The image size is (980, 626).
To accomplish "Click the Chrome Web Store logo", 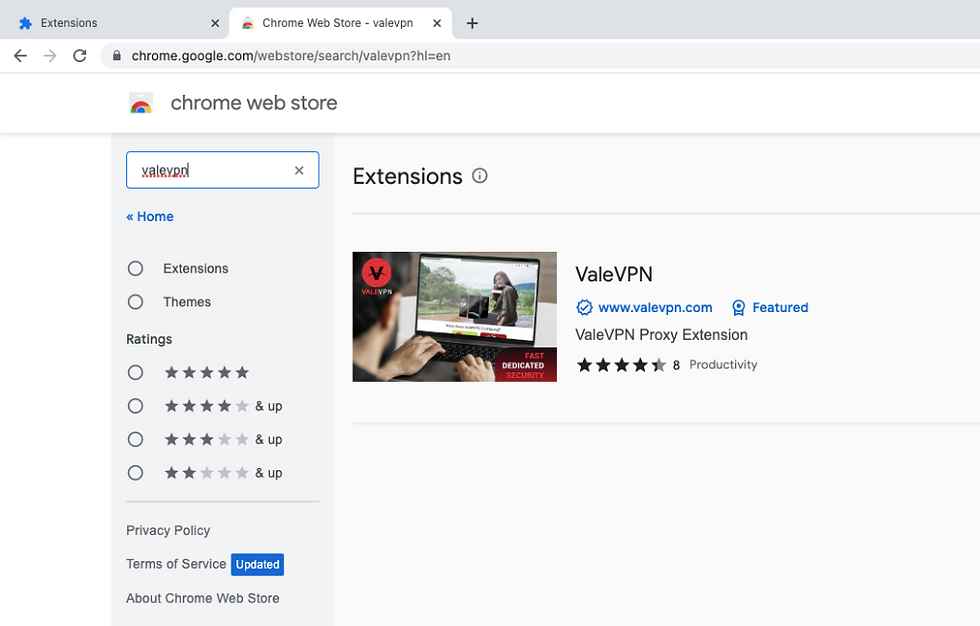I will [x=141, y=103].
